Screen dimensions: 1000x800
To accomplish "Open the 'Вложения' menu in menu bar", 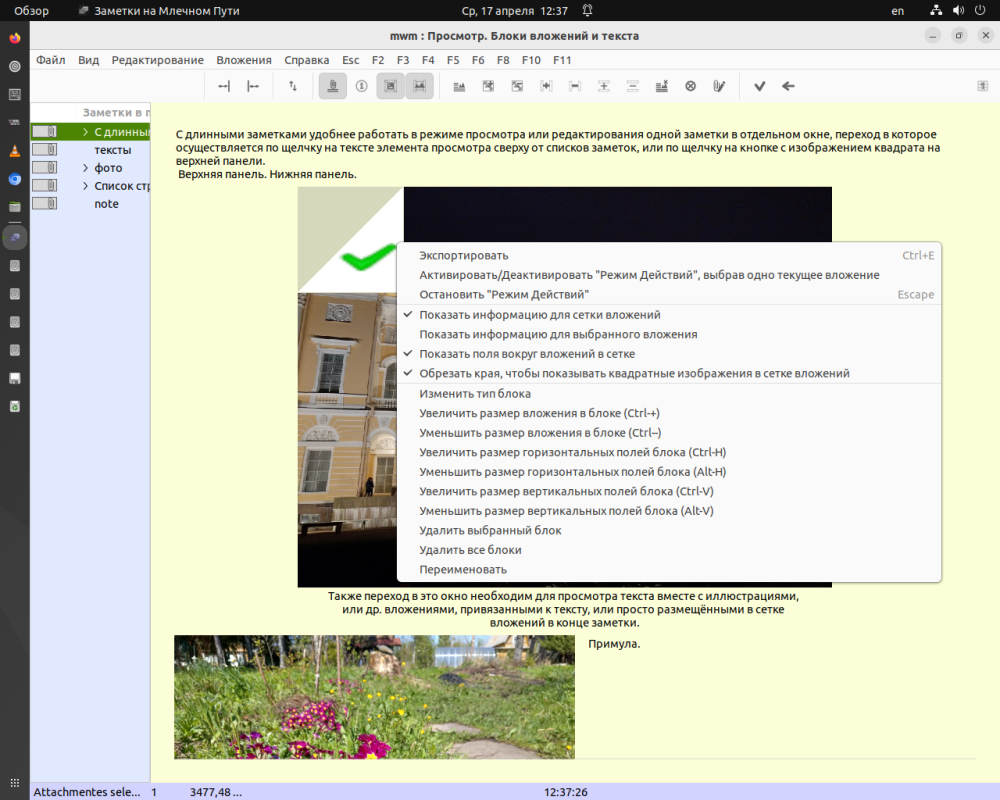I will [x=243, y=60].
